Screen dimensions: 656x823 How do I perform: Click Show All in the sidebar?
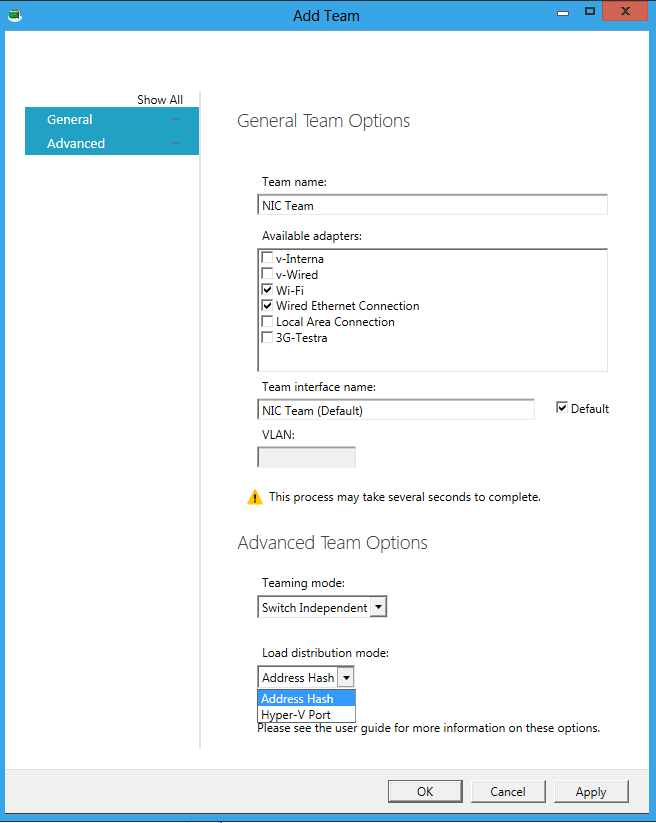160,100
